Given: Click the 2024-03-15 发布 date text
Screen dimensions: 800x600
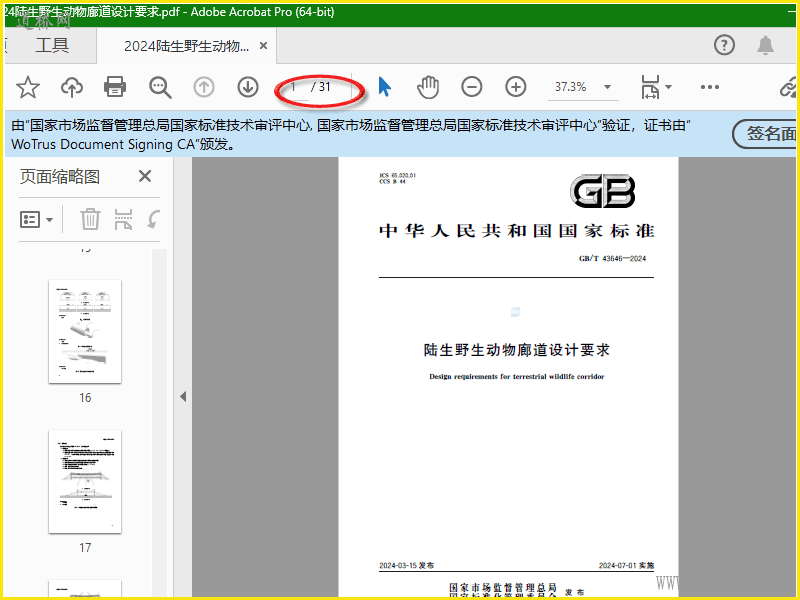Looking at the screenshot, I should [x=407, y=565].
